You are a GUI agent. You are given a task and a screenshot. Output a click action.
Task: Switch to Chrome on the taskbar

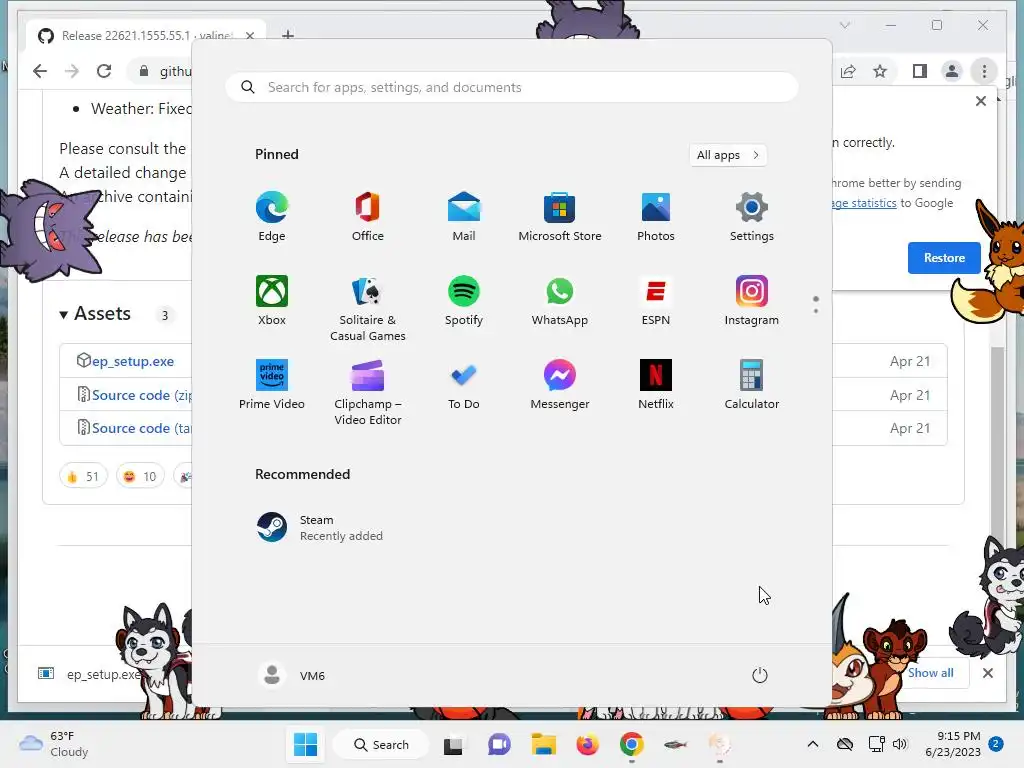coord(632,744)
